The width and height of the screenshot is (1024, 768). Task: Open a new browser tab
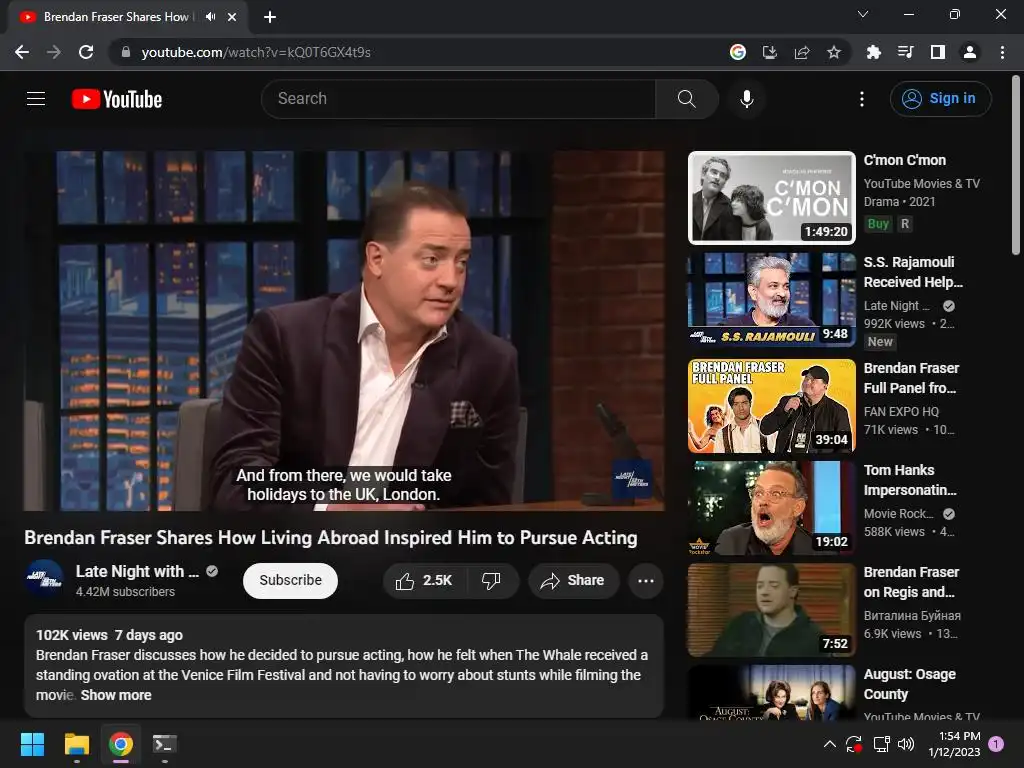[x=270, y=17]
